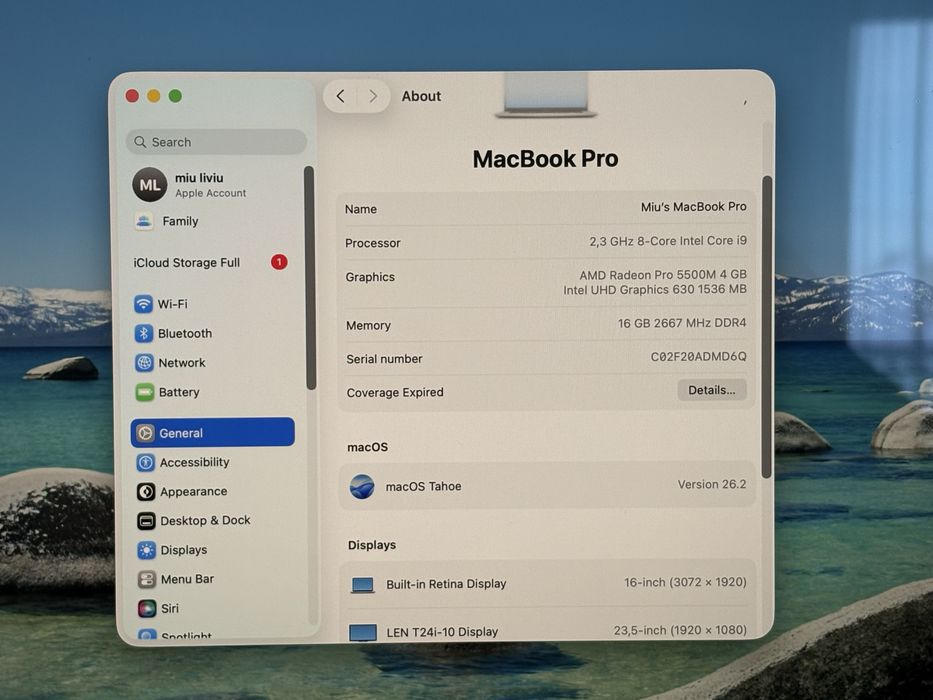Click the Displays sun icon
Viewport: 933px width, 700px height.
[146, 550]
